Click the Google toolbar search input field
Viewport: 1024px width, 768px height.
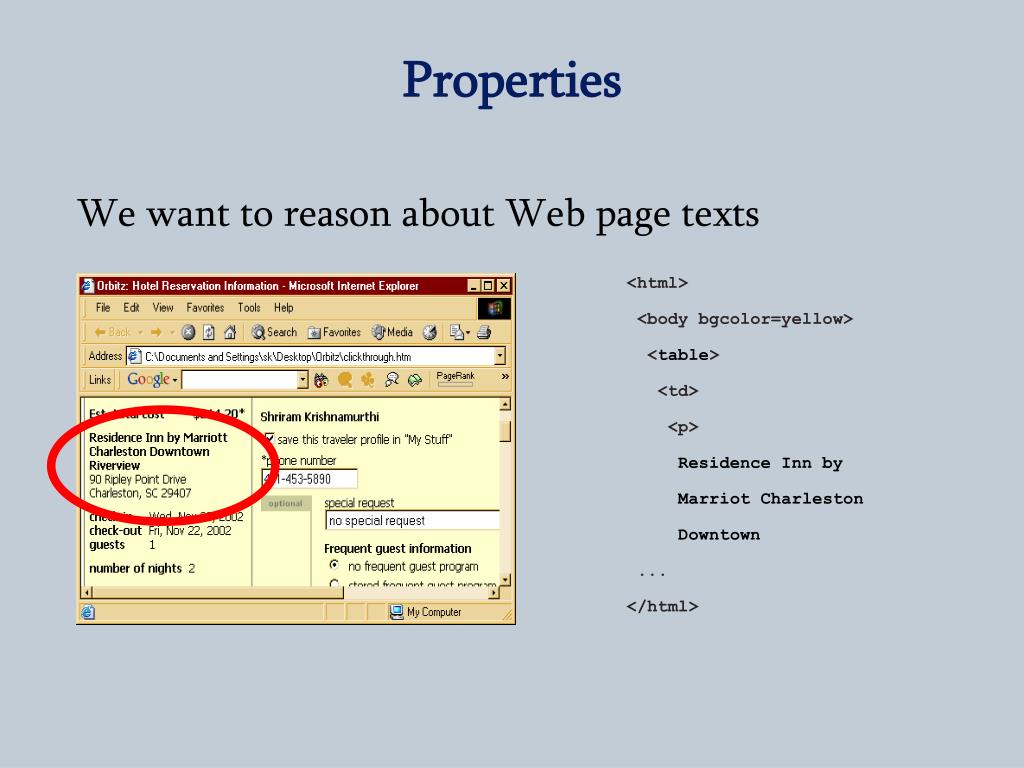click(239, 379)
